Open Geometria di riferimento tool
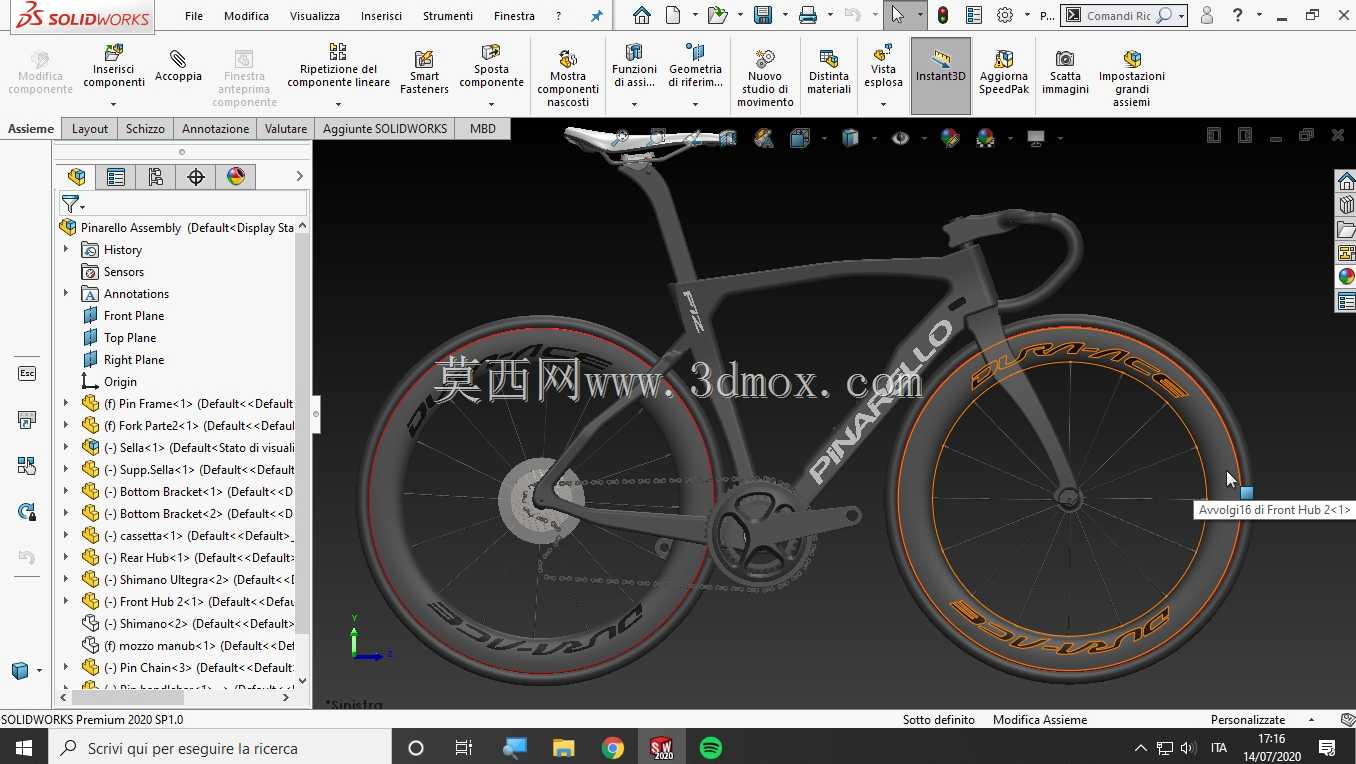The image size is (1356, 764). pyautogui.click(x=695, y=66)
